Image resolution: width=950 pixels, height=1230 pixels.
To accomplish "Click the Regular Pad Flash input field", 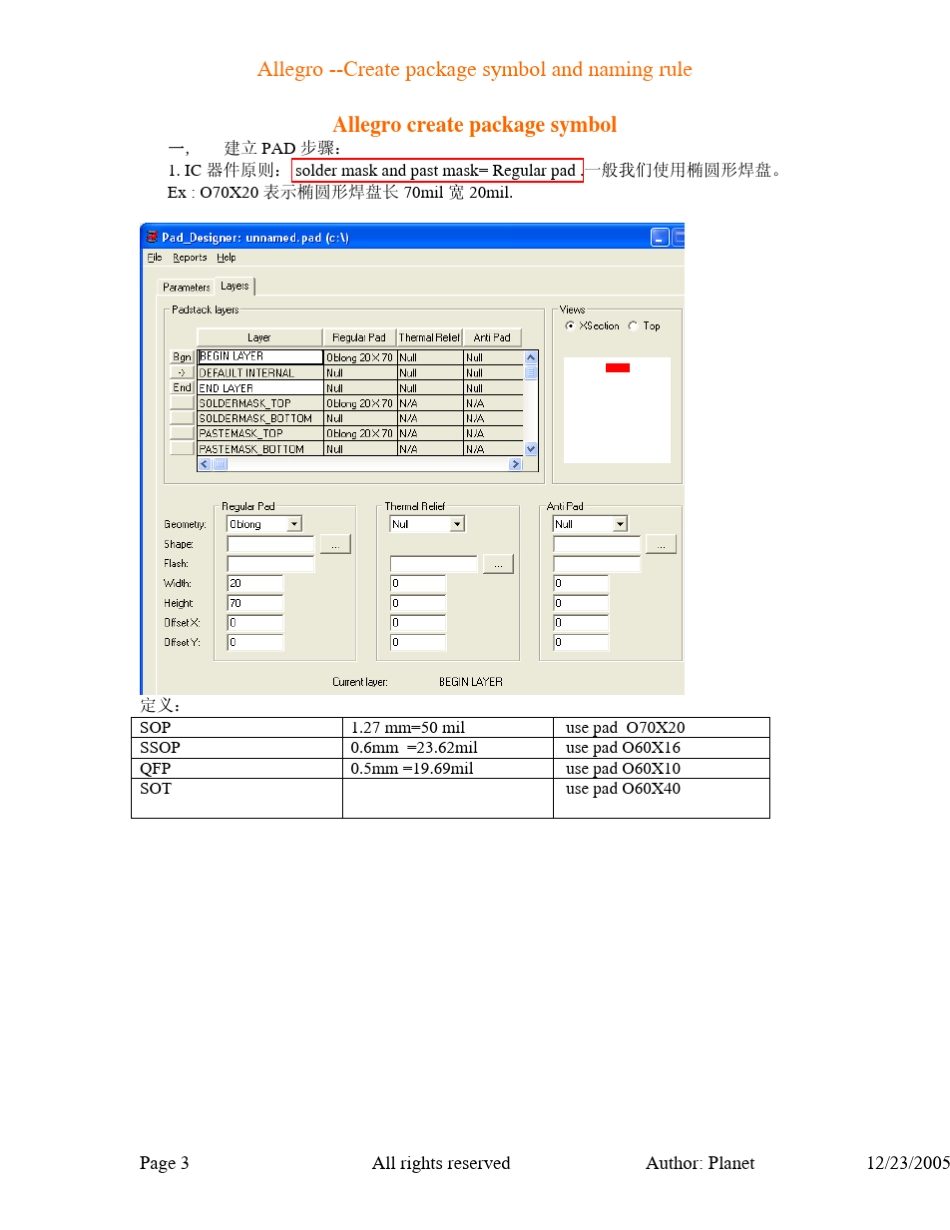I will [x=270, y=564].
